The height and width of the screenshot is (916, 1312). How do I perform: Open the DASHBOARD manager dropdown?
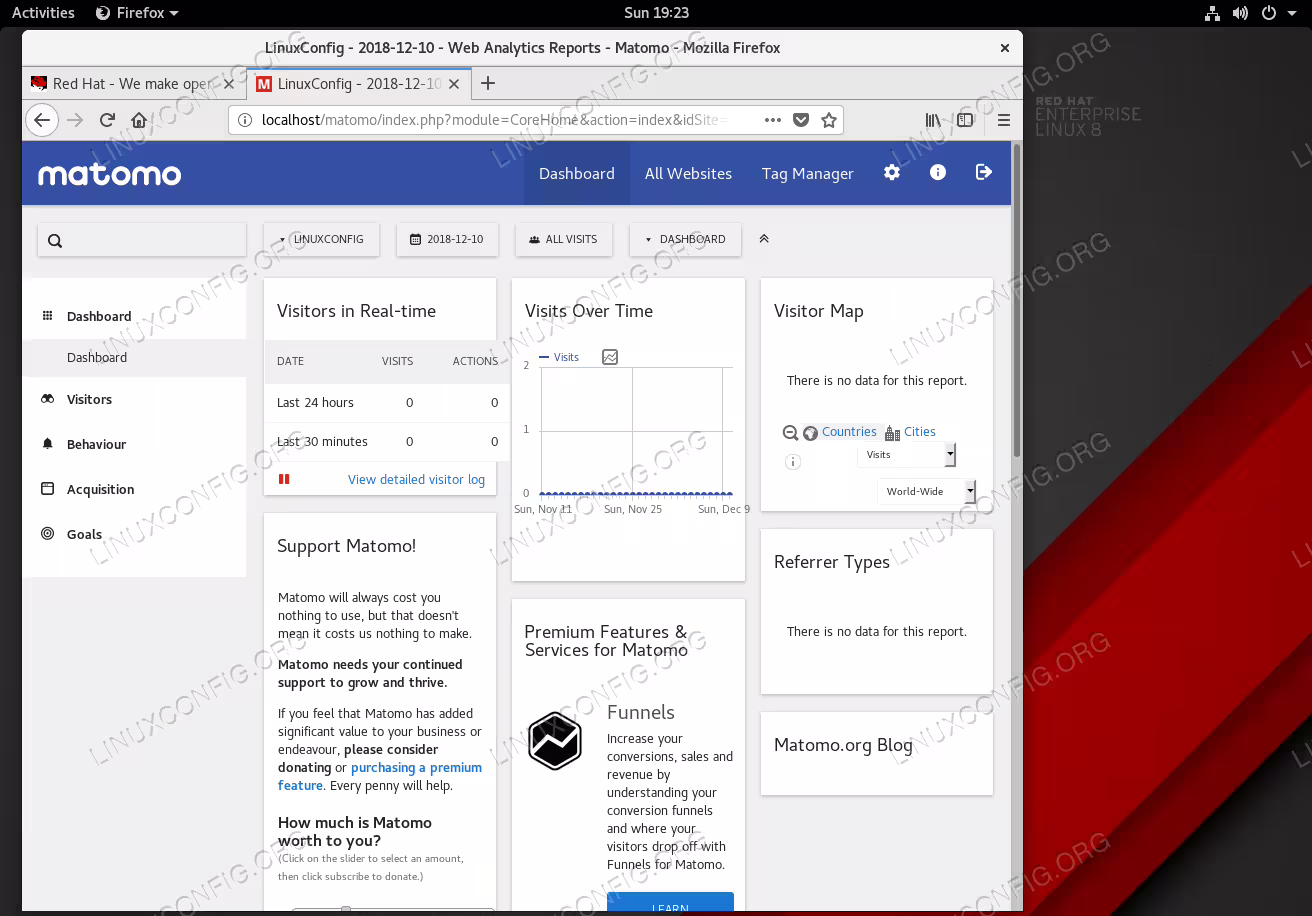[x=685, y=240]
